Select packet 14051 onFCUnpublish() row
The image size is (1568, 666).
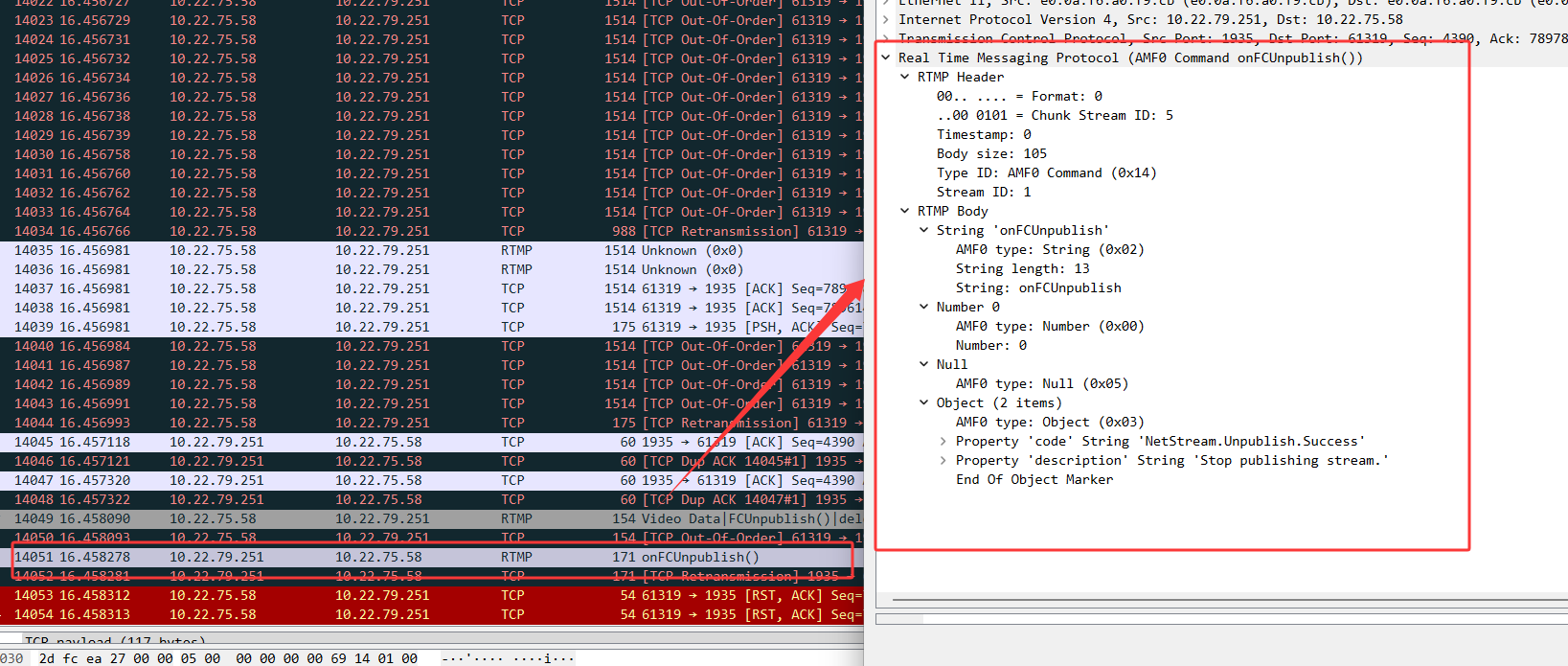(x=432, y=557)
